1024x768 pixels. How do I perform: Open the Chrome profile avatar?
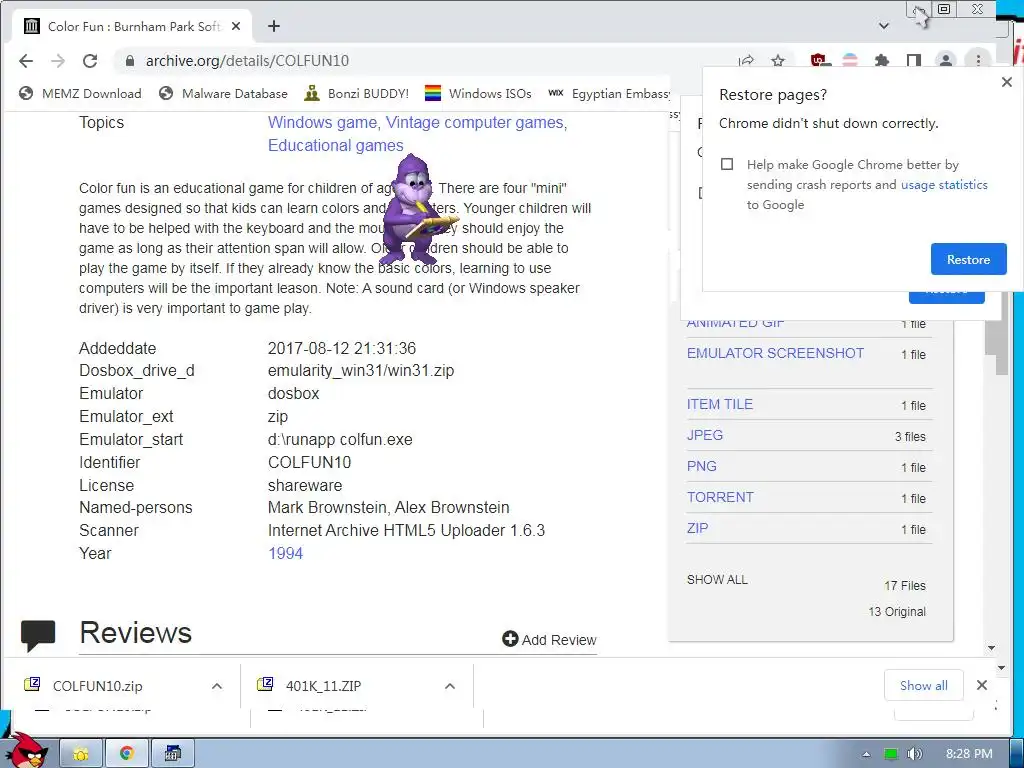click(x=946, y=61)
